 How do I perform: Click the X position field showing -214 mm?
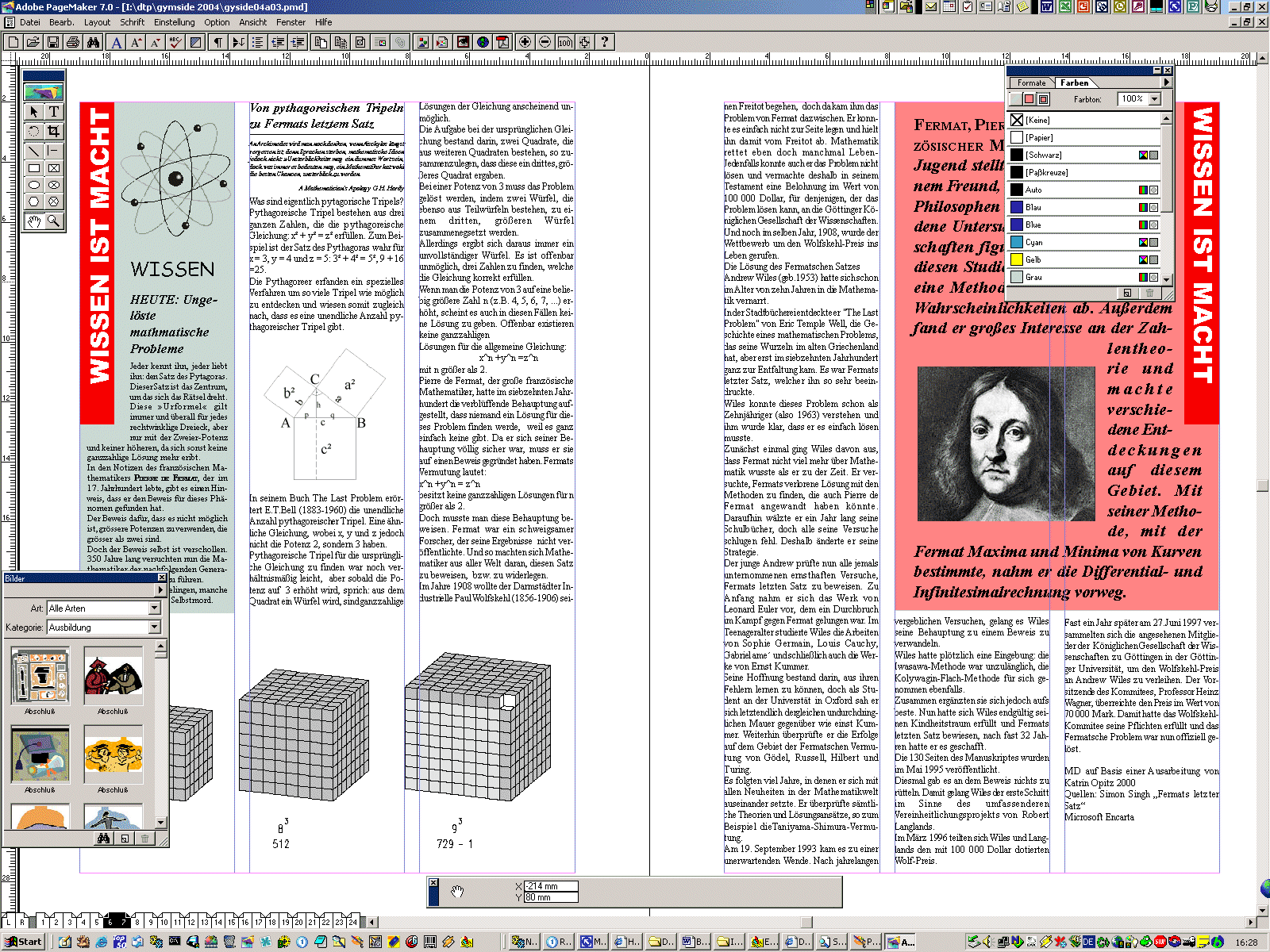[x=550, y=886]
